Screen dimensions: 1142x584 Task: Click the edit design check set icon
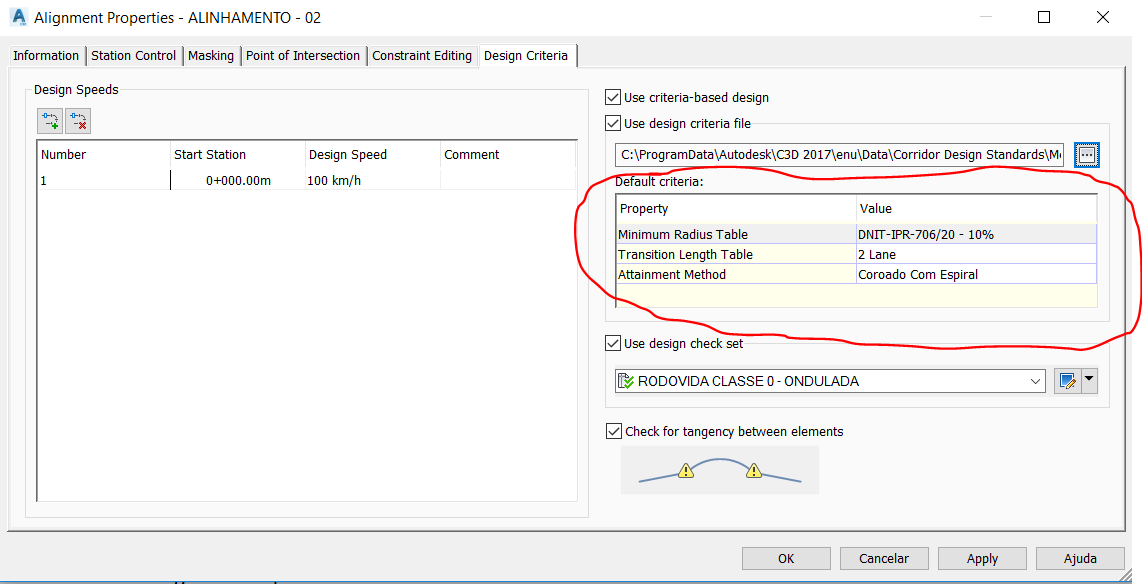[x=1067, y=381]
